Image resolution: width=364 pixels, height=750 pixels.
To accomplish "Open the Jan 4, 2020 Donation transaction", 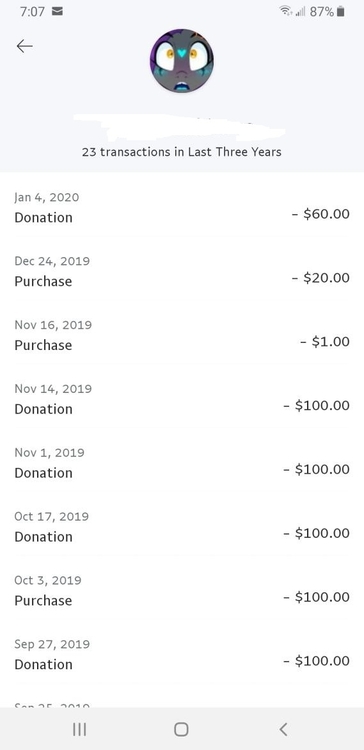I will point(182,207).
